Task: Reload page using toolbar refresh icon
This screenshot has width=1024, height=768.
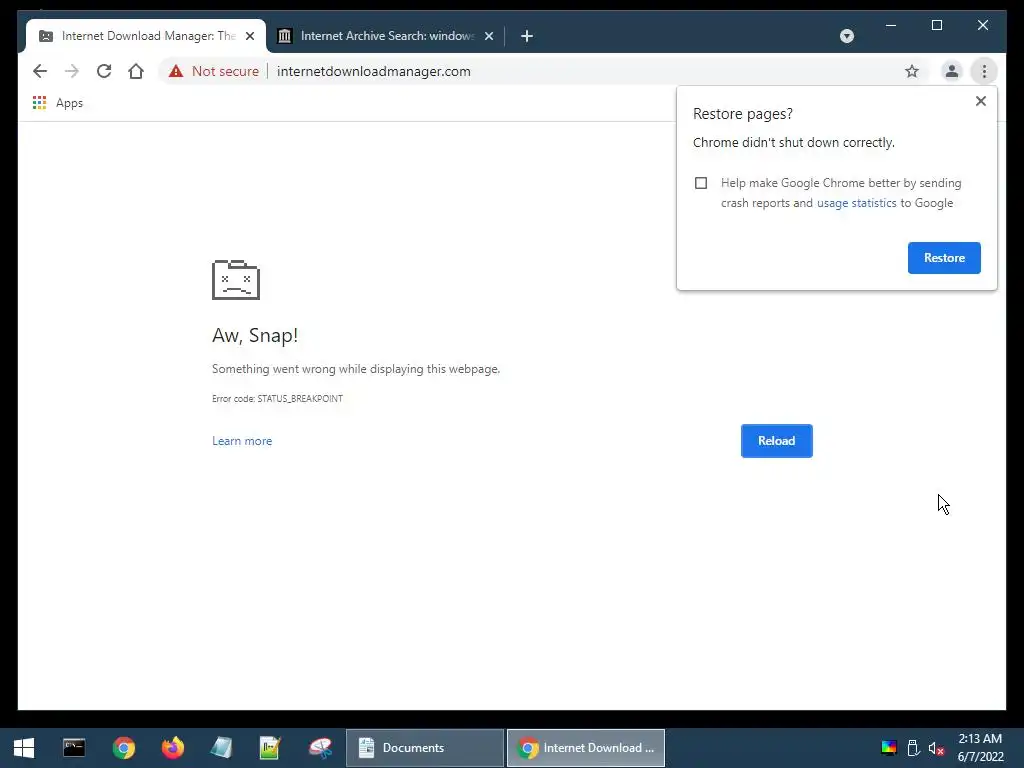Action: click(104, 71)
